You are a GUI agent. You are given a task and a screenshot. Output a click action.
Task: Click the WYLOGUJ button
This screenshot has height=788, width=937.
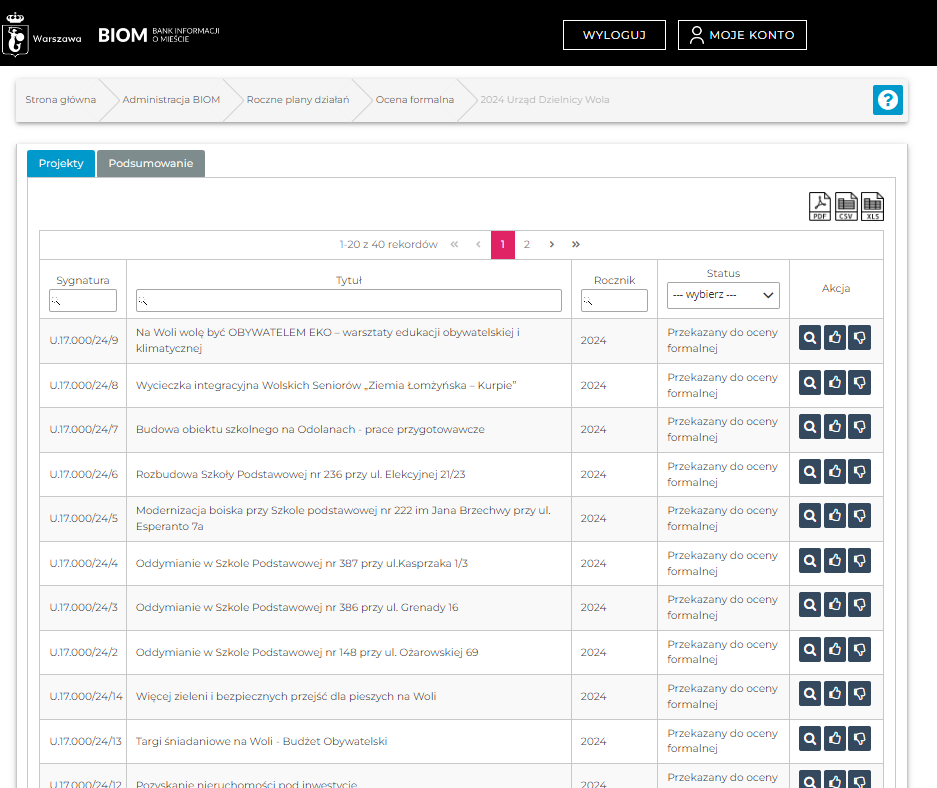tap(614, 35)
